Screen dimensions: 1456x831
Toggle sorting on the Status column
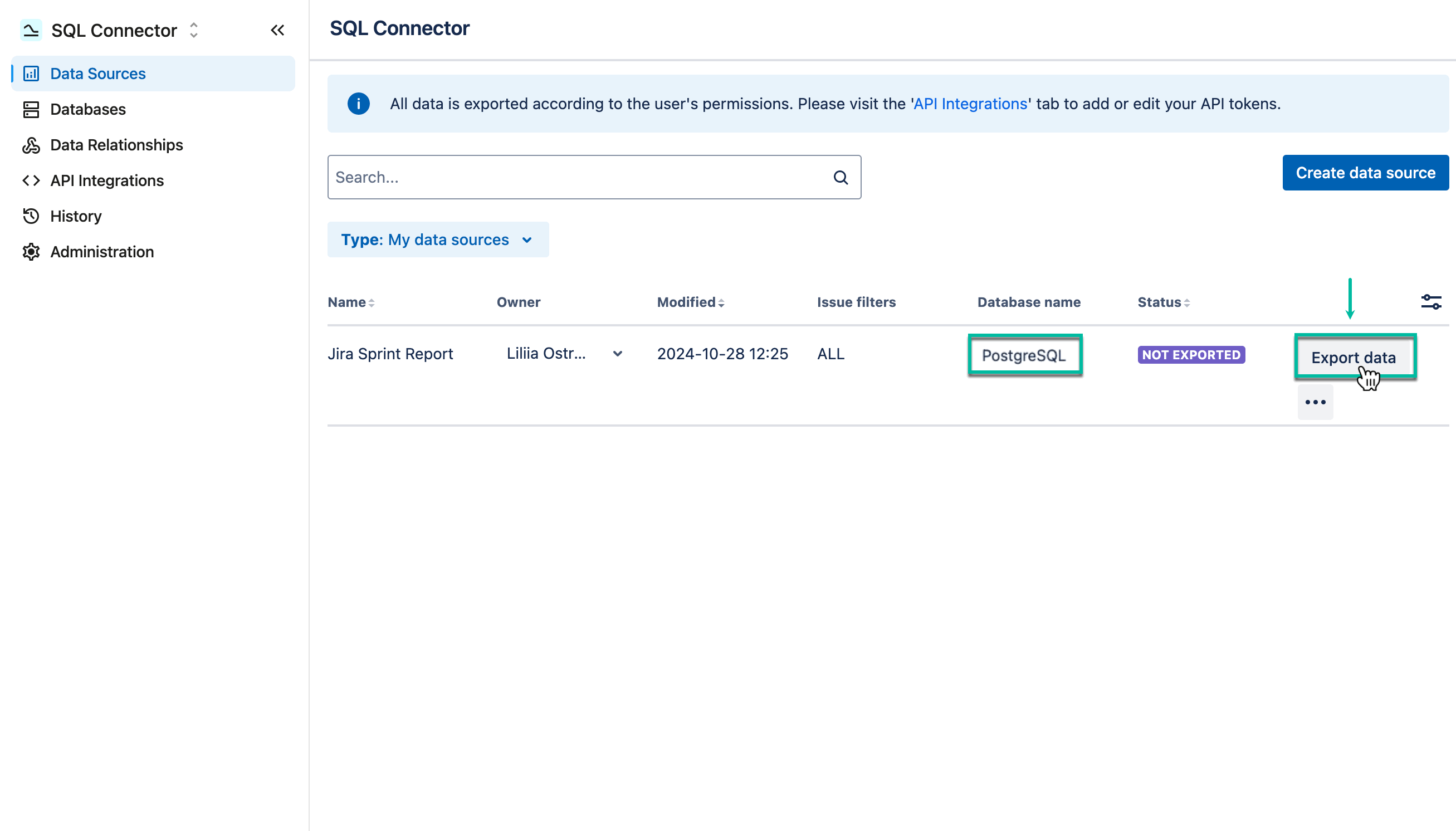[x=1187, y=302]
